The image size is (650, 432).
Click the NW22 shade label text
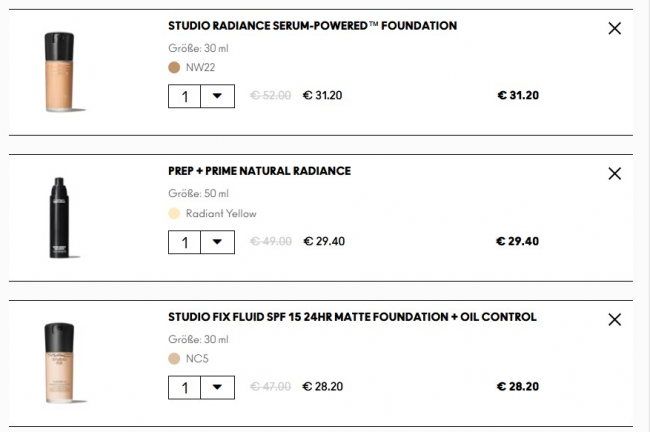201,68
